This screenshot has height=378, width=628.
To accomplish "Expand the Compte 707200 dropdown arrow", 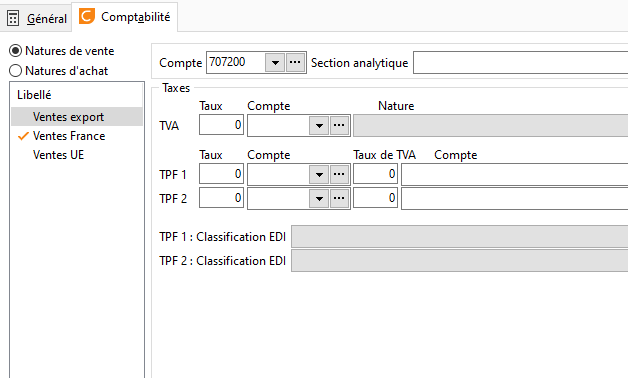I will click(x=275, y=62).
